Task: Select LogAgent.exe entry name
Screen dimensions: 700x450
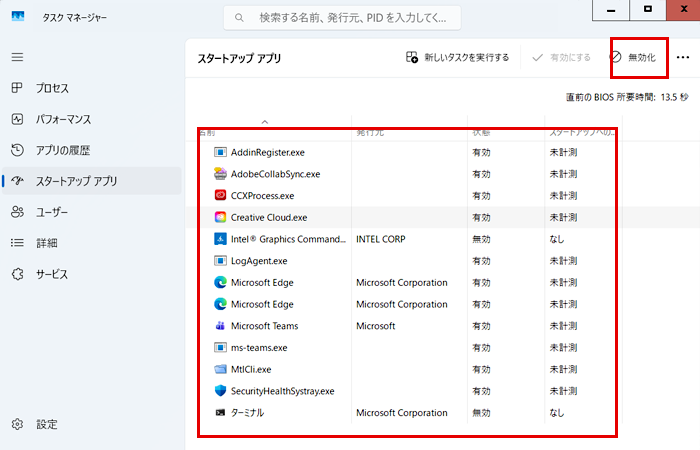Action: point(259,261)
